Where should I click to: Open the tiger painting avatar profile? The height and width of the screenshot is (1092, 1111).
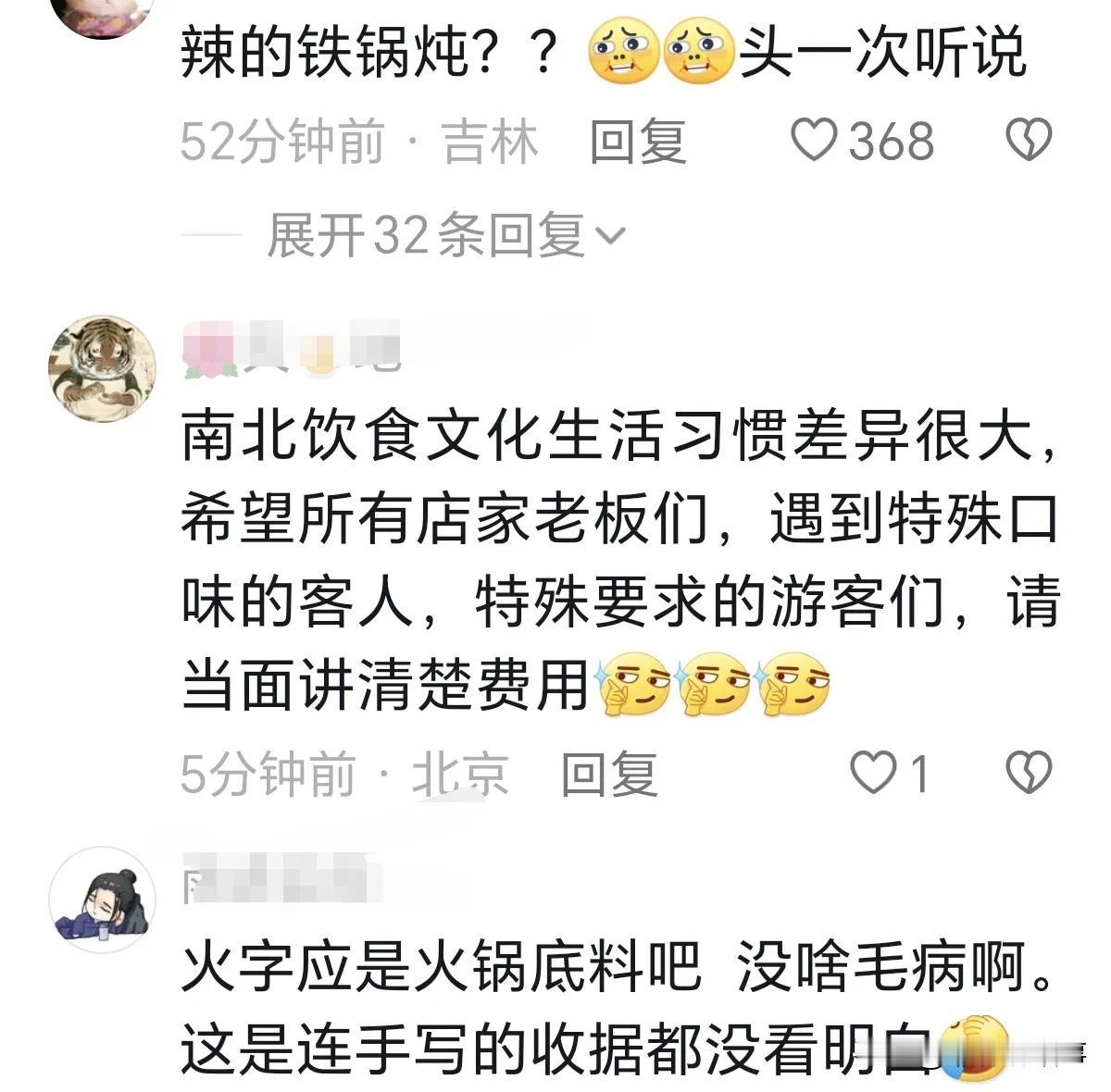coord(102,368)
